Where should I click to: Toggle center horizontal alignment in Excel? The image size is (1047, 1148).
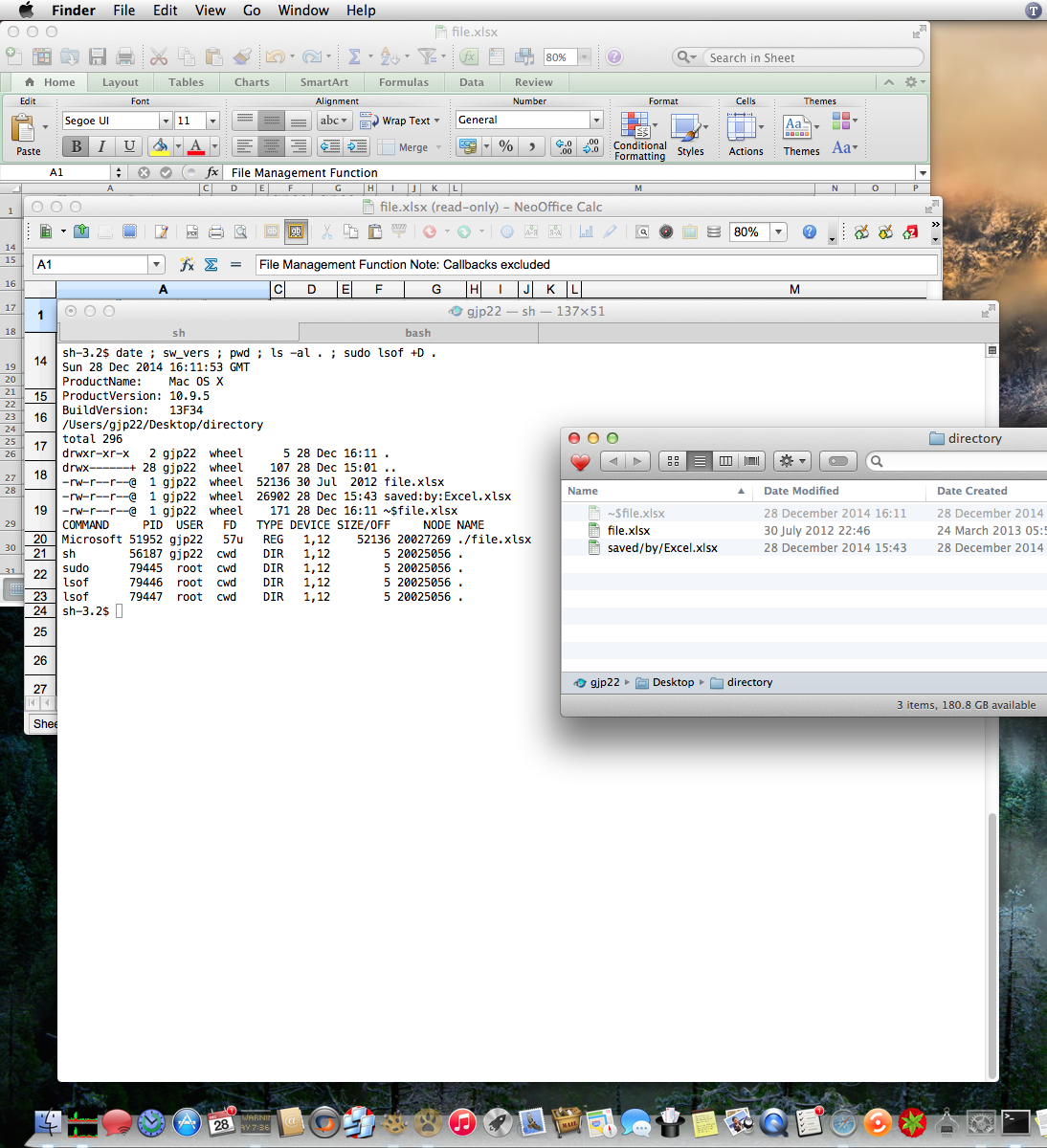point(272,146)
